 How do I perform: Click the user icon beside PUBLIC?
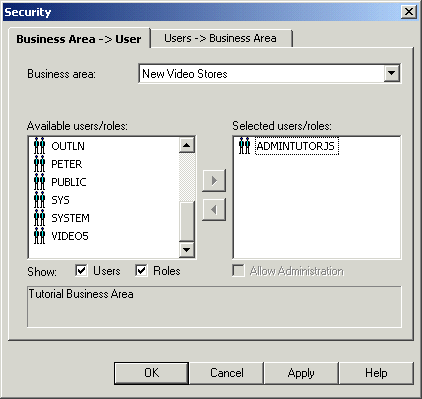(x=39, y=182)
